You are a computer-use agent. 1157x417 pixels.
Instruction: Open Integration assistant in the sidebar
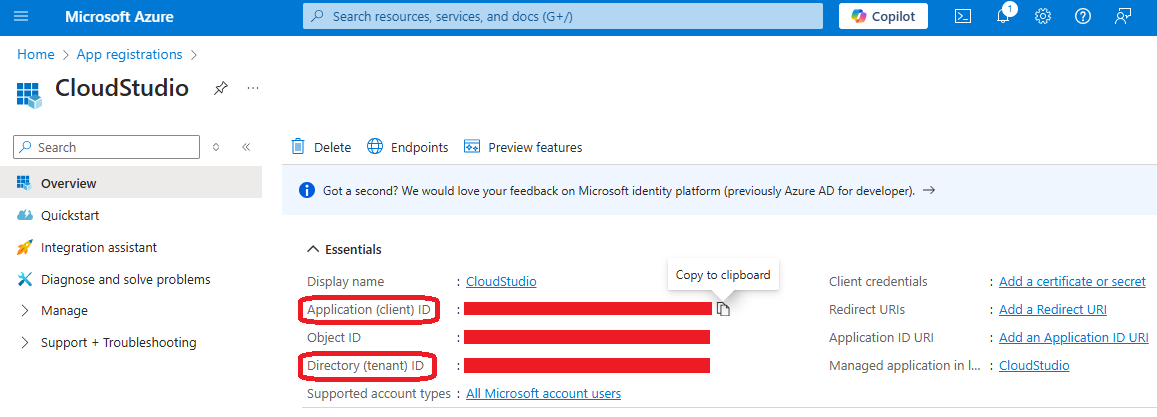[98, 247]
